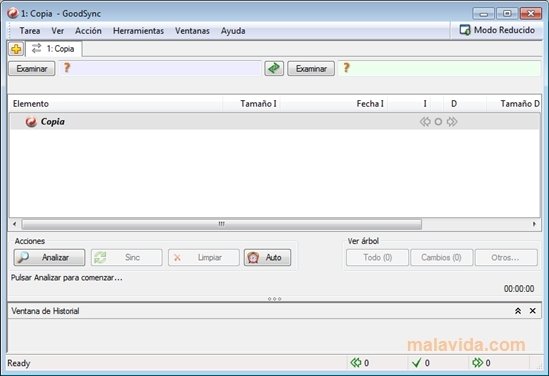The width and height of the screenshot is (549, 376).
Task: Click the Limpiar button
Action: [x=204, y=257]
